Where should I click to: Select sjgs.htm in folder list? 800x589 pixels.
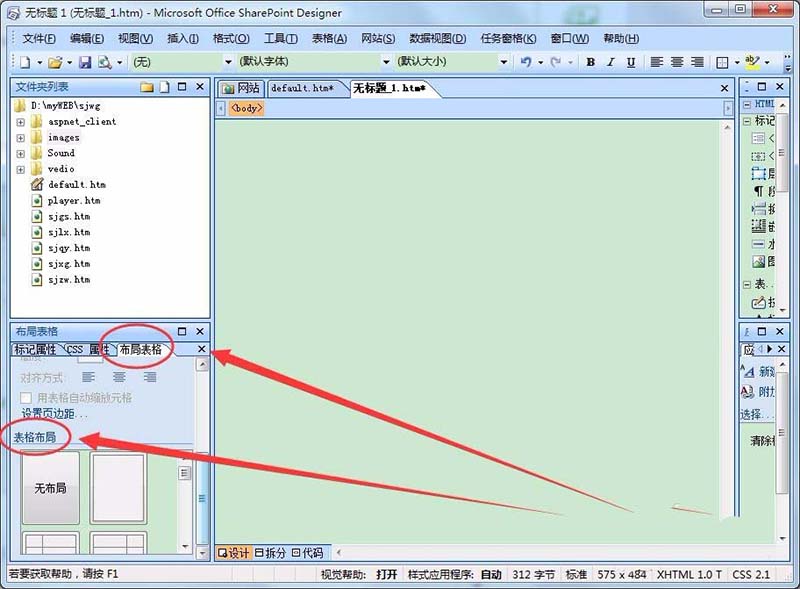pyautogui.click(x=69, y=216)
